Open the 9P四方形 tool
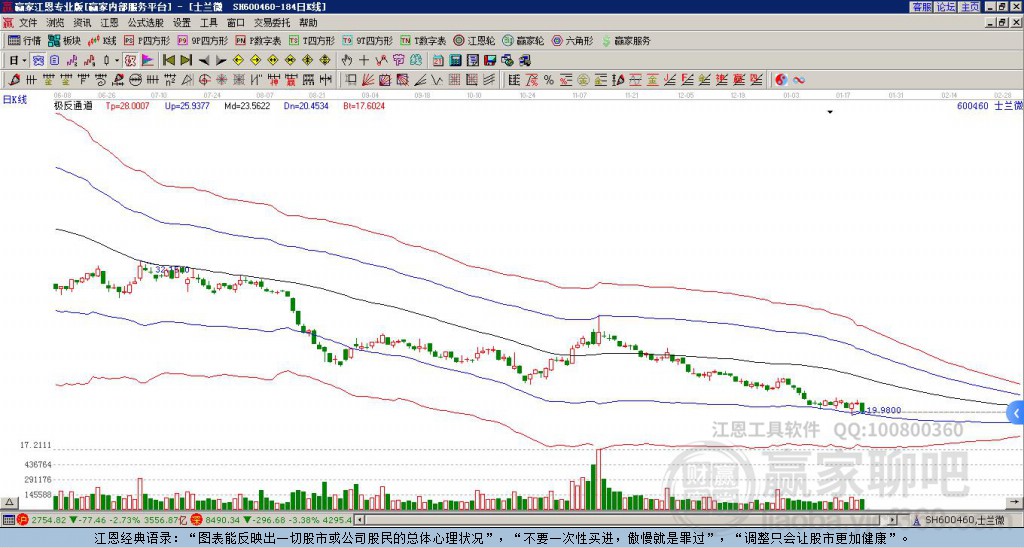 202,40
